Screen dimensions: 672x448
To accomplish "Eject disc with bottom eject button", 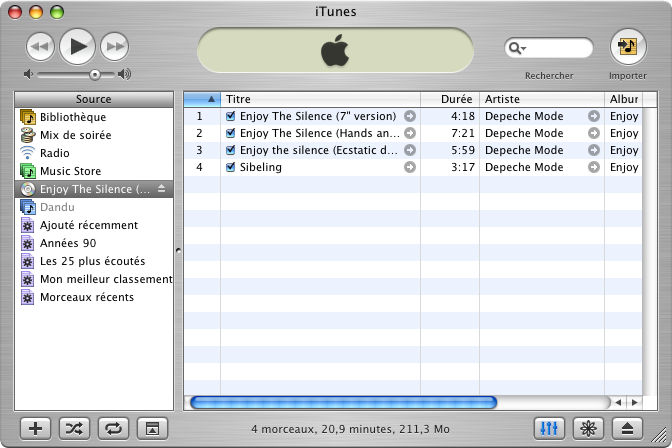I will (x=627, y=428).
